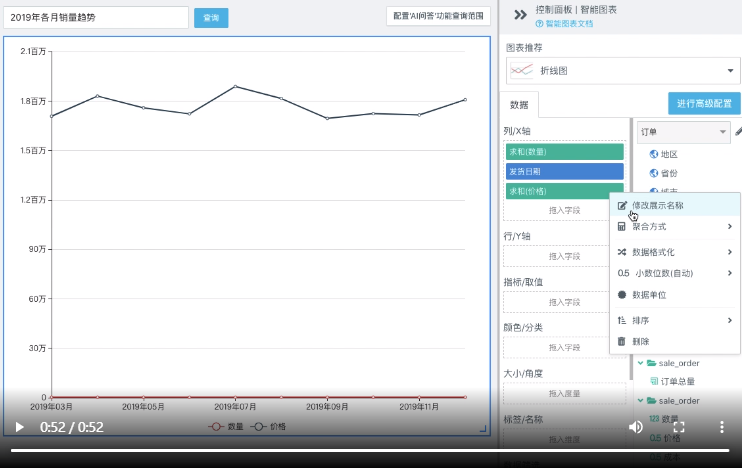Switch to the 数据 tab

519,105
